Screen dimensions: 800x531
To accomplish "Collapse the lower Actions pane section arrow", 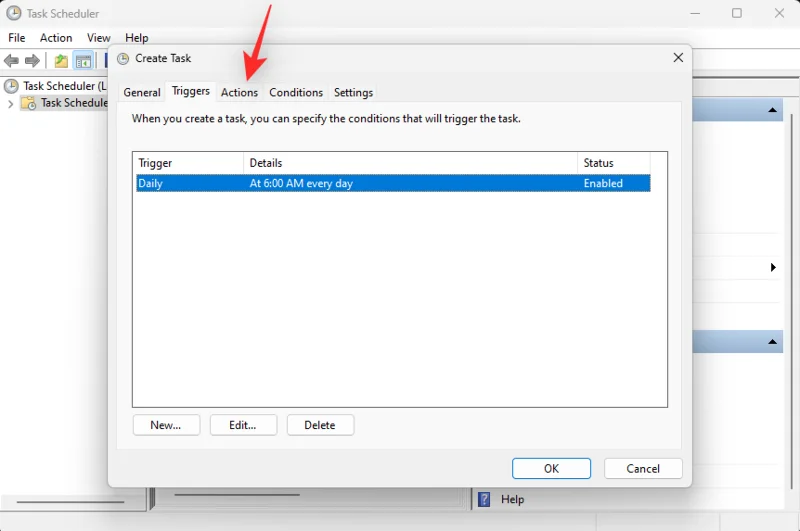I will (x=772, y=342).
